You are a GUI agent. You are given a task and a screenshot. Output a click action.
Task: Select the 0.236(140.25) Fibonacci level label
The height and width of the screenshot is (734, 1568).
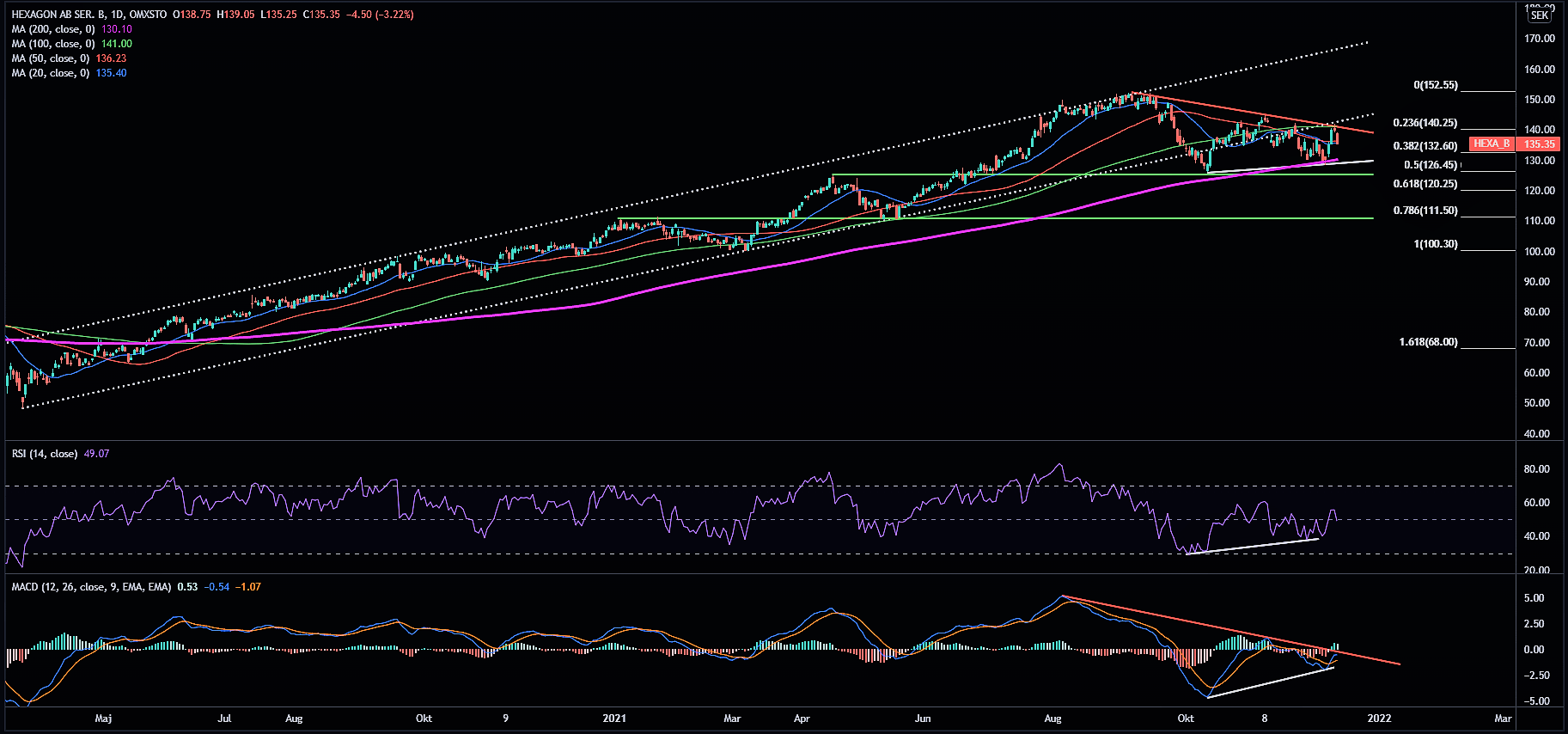(1425, 123)
